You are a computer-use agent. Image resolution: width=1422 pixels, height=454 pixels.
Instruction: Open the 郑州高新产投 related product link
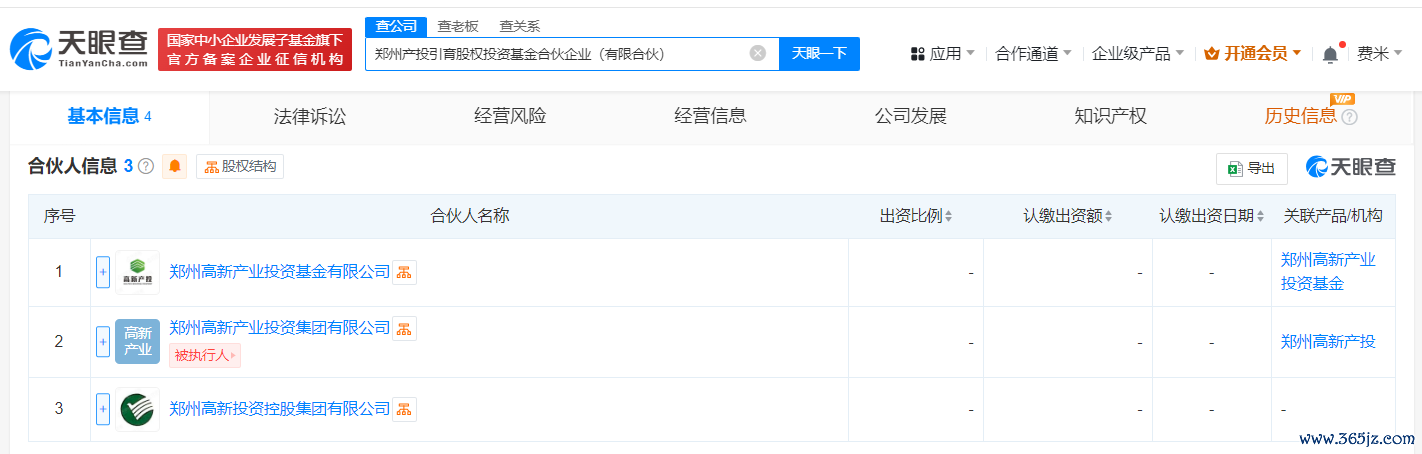pyautogui.click(x=1328, y=342)
